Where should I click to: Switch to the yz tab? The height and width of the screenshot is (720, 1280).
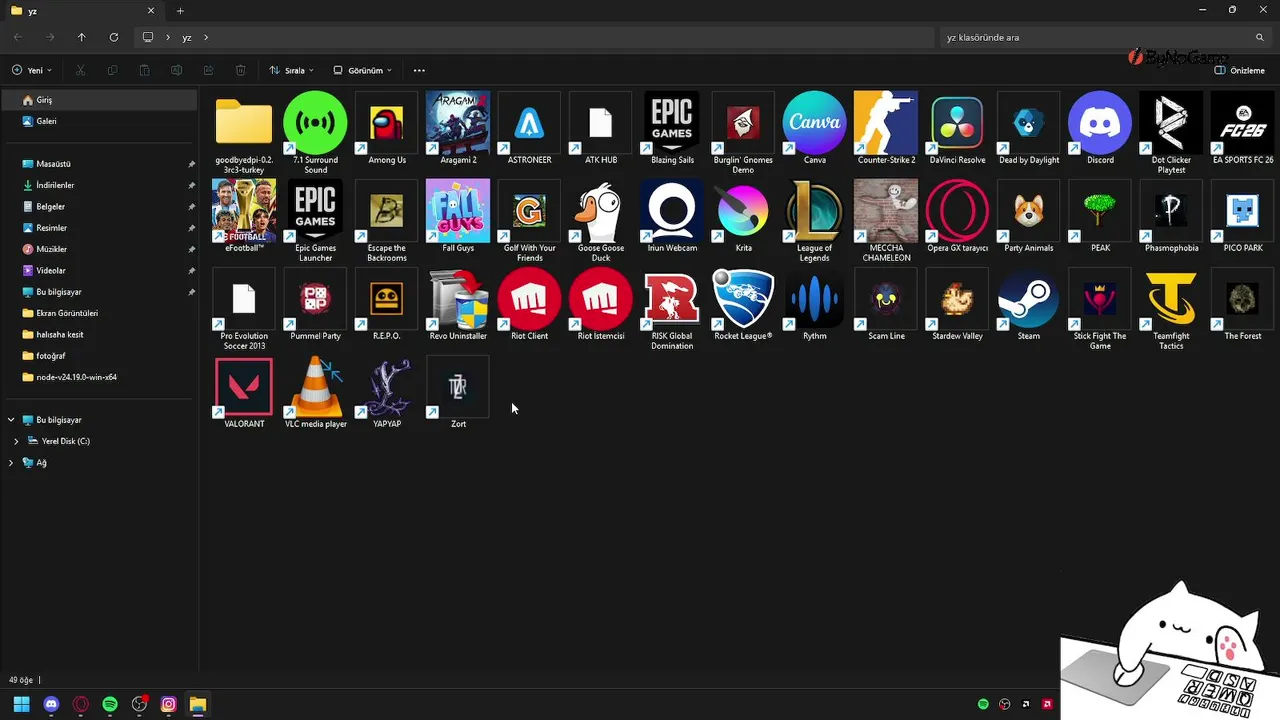[84, 11]
